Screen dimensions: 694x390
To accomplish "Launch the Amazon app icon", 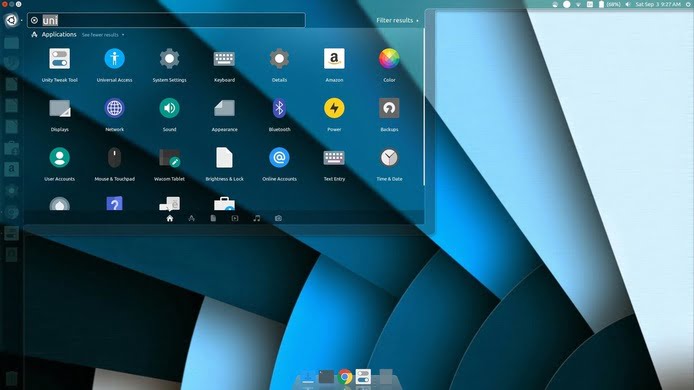I will coord(334,59).
